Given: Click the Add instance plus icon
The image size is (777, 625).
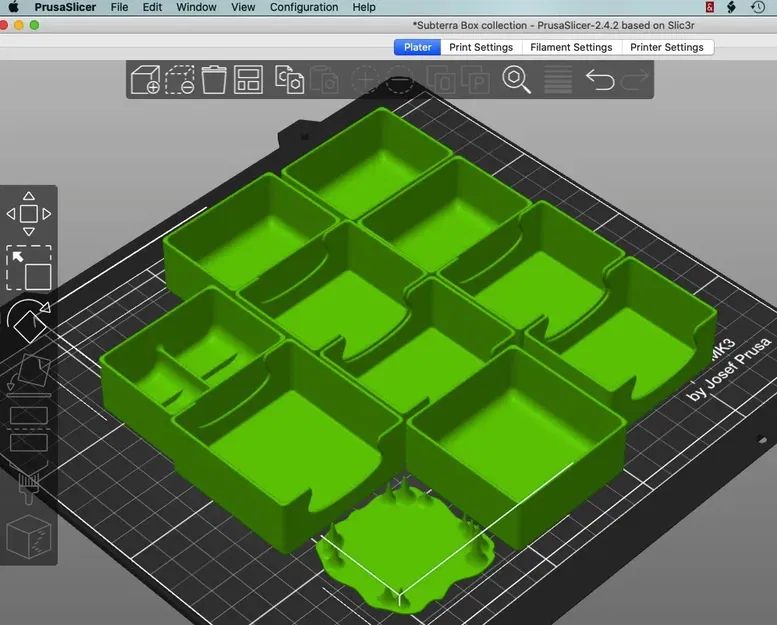Looking at the screenshot, I should (365, 80).
